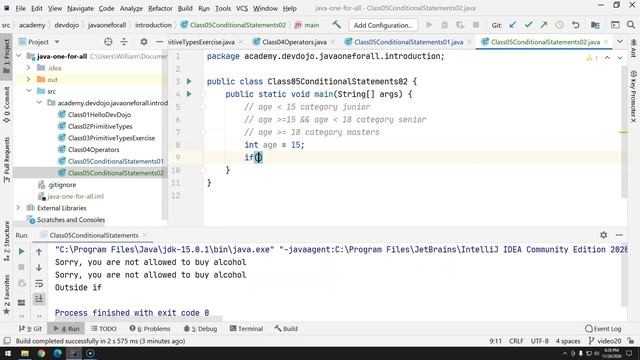Open the 6: Problems tool window
This screenshot has width=640, height=360.
click(x=150, y=329)
